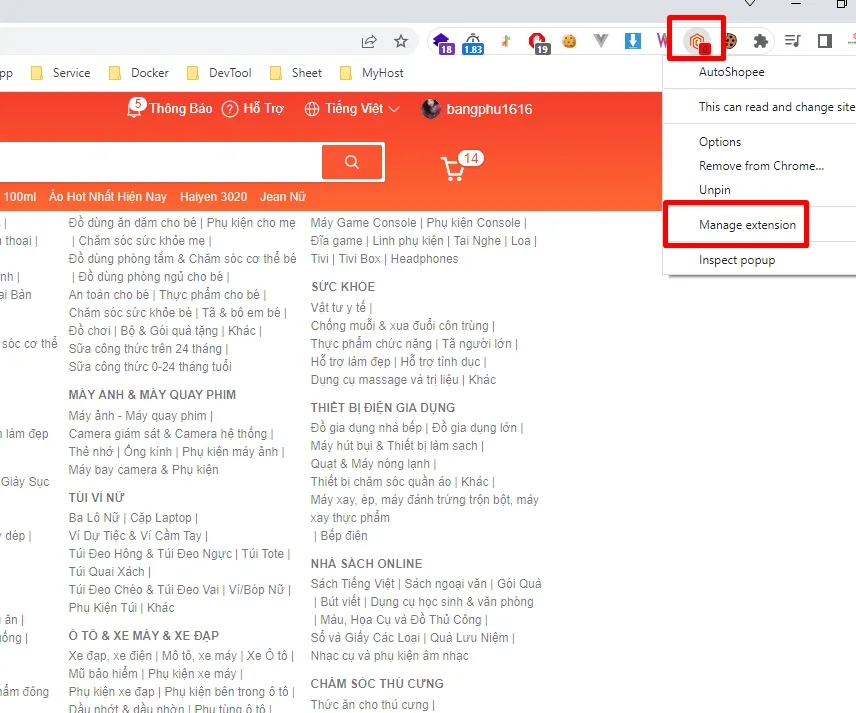Viewport: 856px width, 713px height.
Task: Open 'Thực phẩm chức năng' category link
Action: pos(371,344)
